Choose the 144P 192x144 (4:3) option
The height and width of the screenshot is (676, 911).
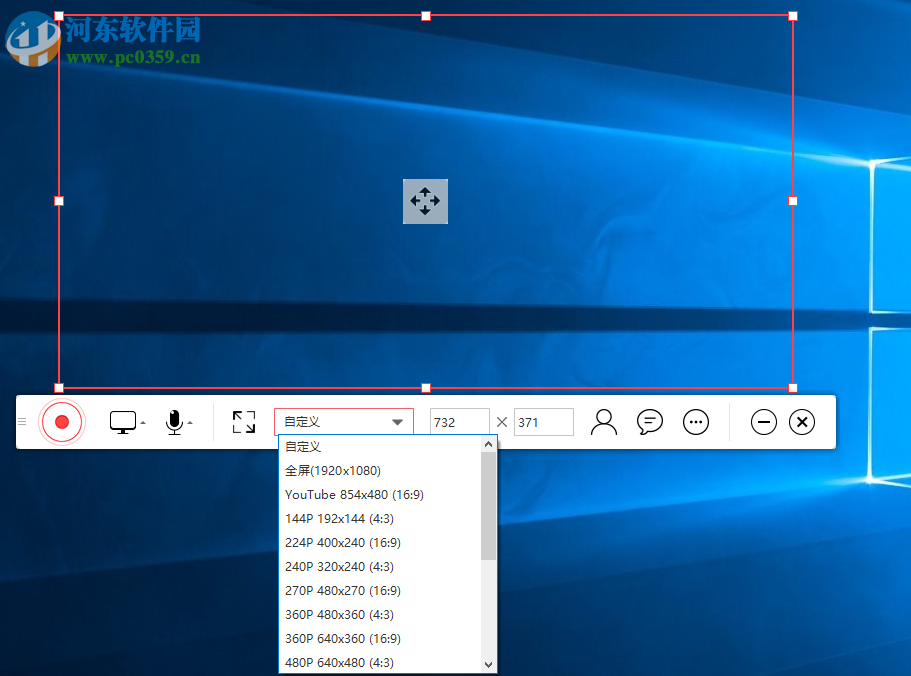click(x=339, y=518)
